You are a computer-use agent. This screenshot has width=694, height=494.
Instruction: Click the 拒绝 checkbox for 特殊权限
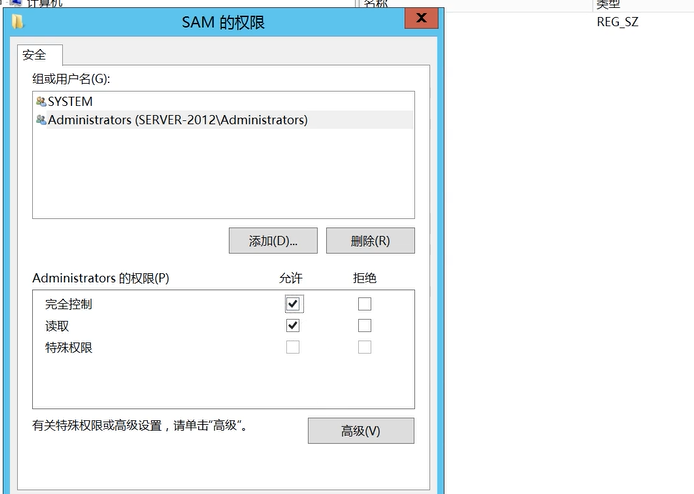tap(365, 347)
